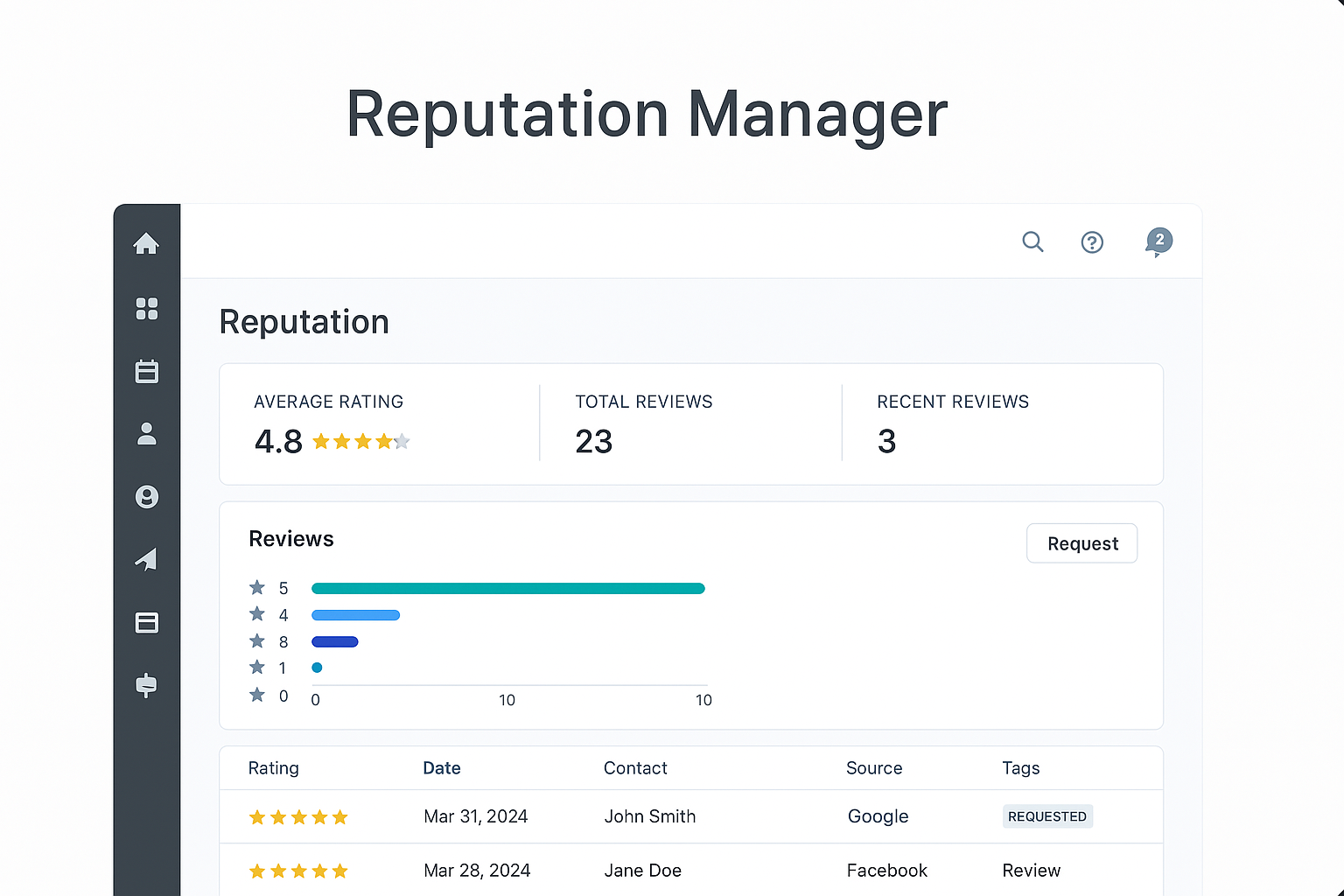Open the dashboard grid icon in sidebar

coord(147,309)
